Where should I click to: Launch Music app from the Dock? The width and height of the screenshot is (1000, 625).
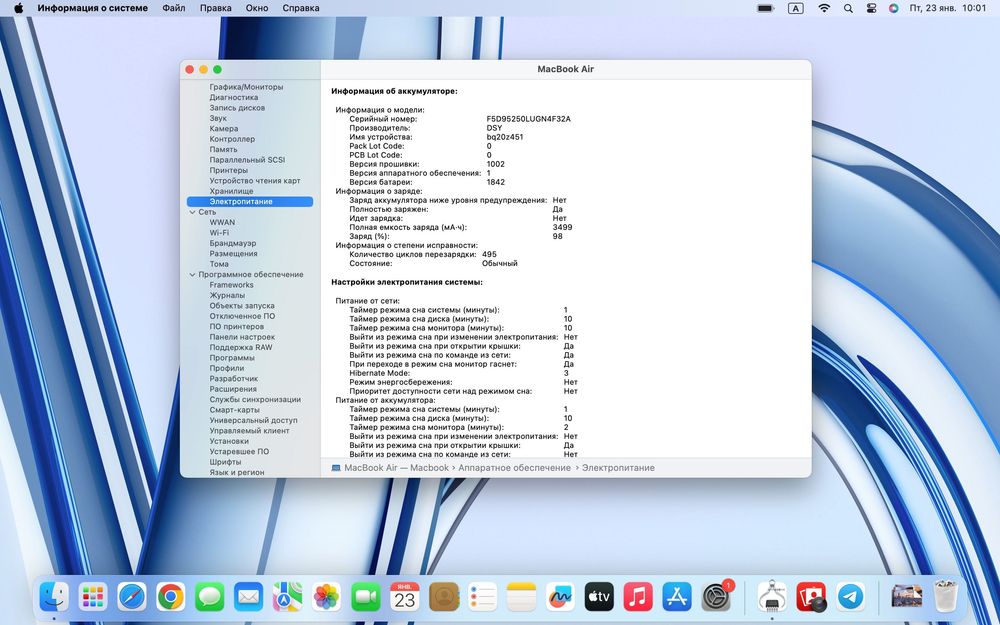coord(638,598)
